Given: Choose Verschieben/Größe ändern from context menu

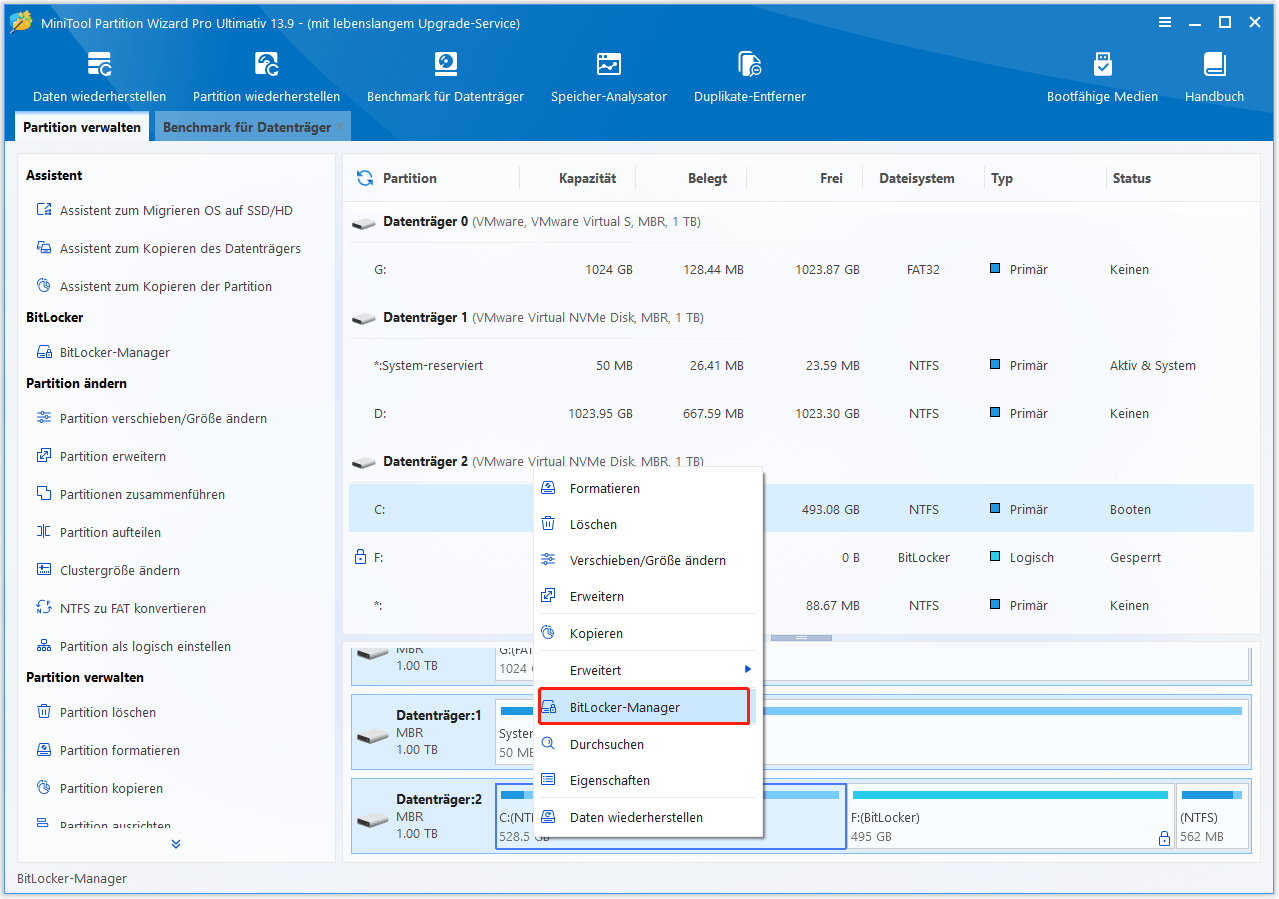Looking at the screenshot, I should coord(647,561).
